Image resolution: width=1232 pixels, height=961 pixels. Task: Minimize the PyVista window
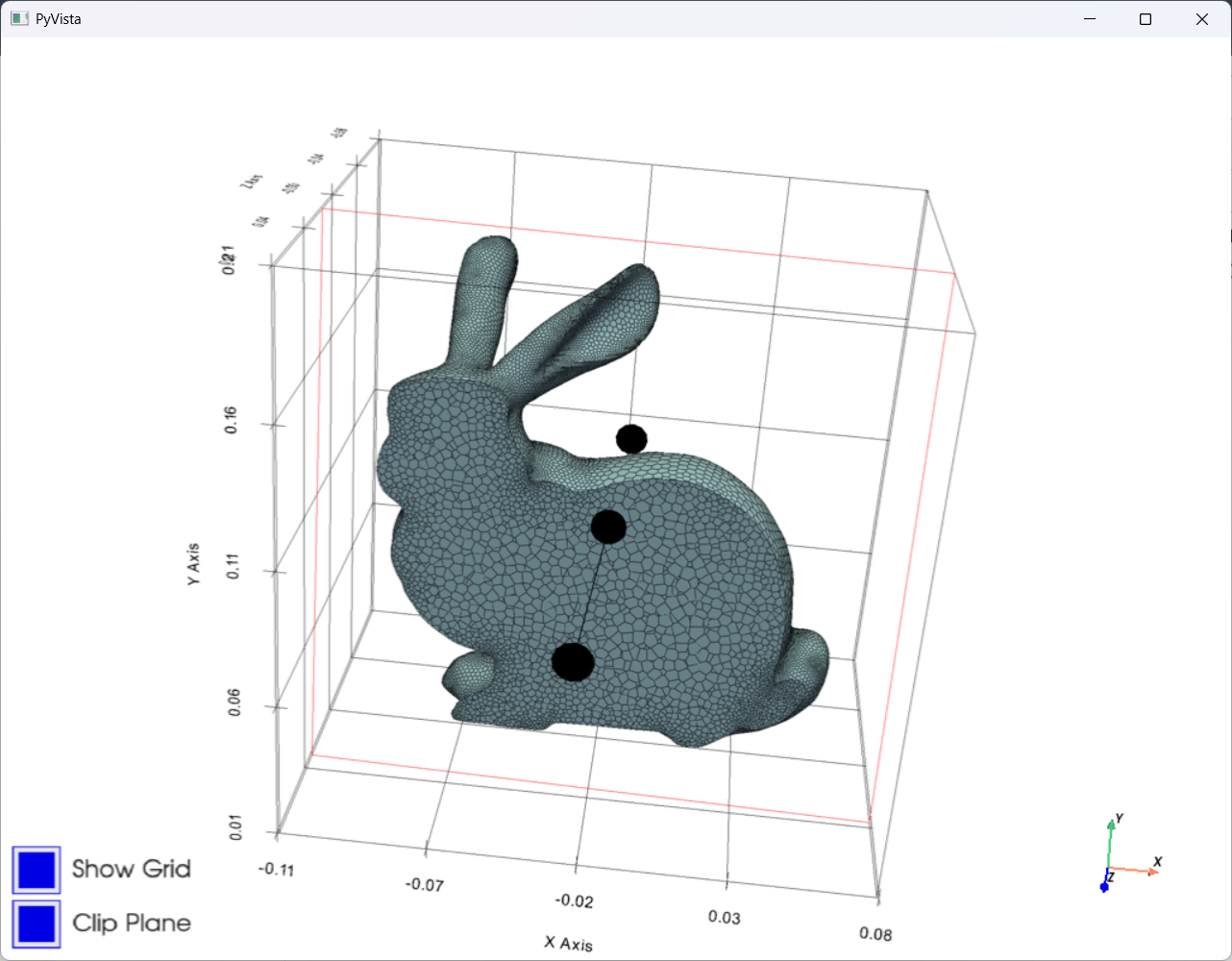tap(1090, 19)
